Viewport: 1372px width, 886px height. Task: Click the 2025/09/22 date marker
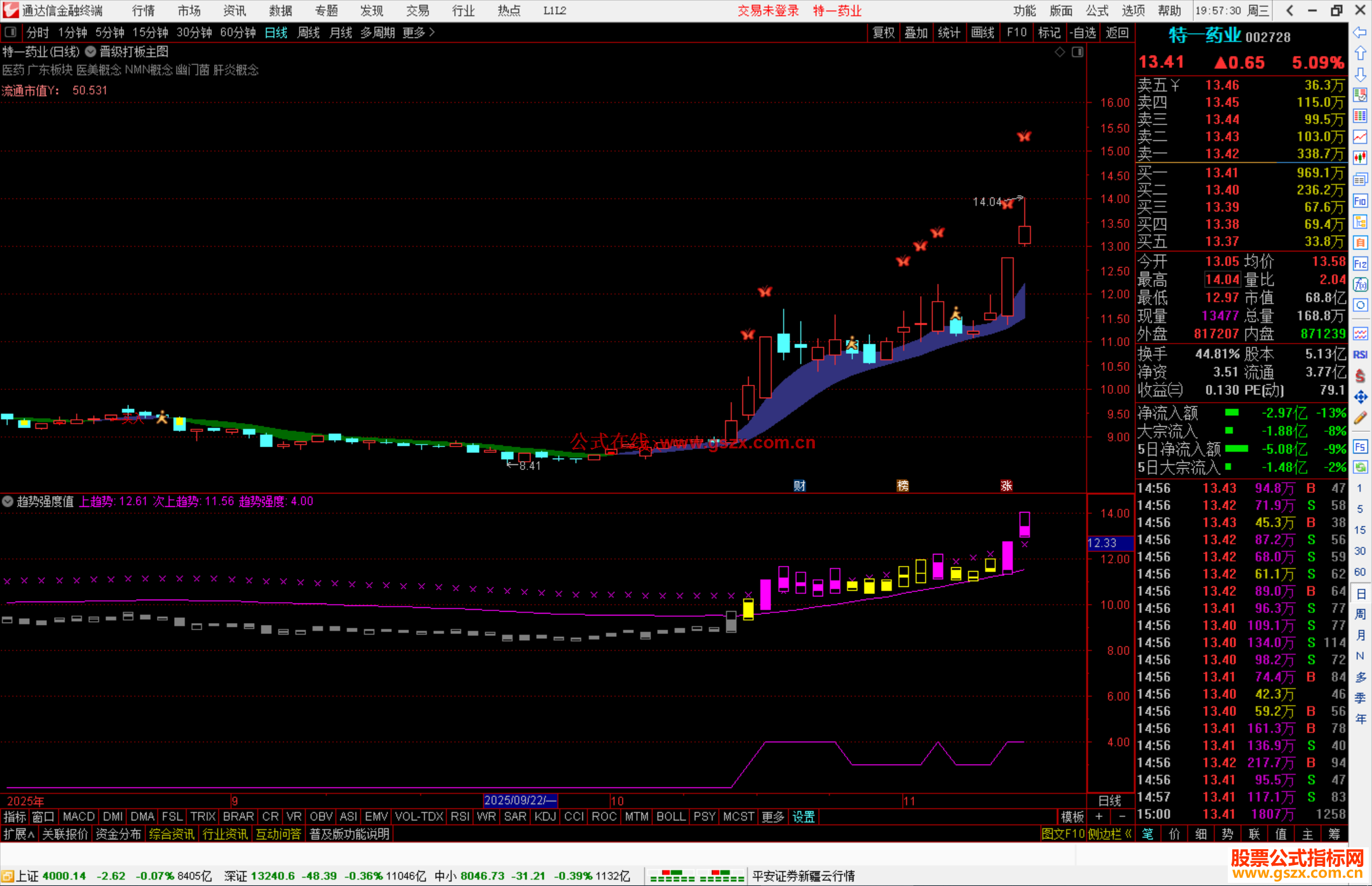(520, 800)
